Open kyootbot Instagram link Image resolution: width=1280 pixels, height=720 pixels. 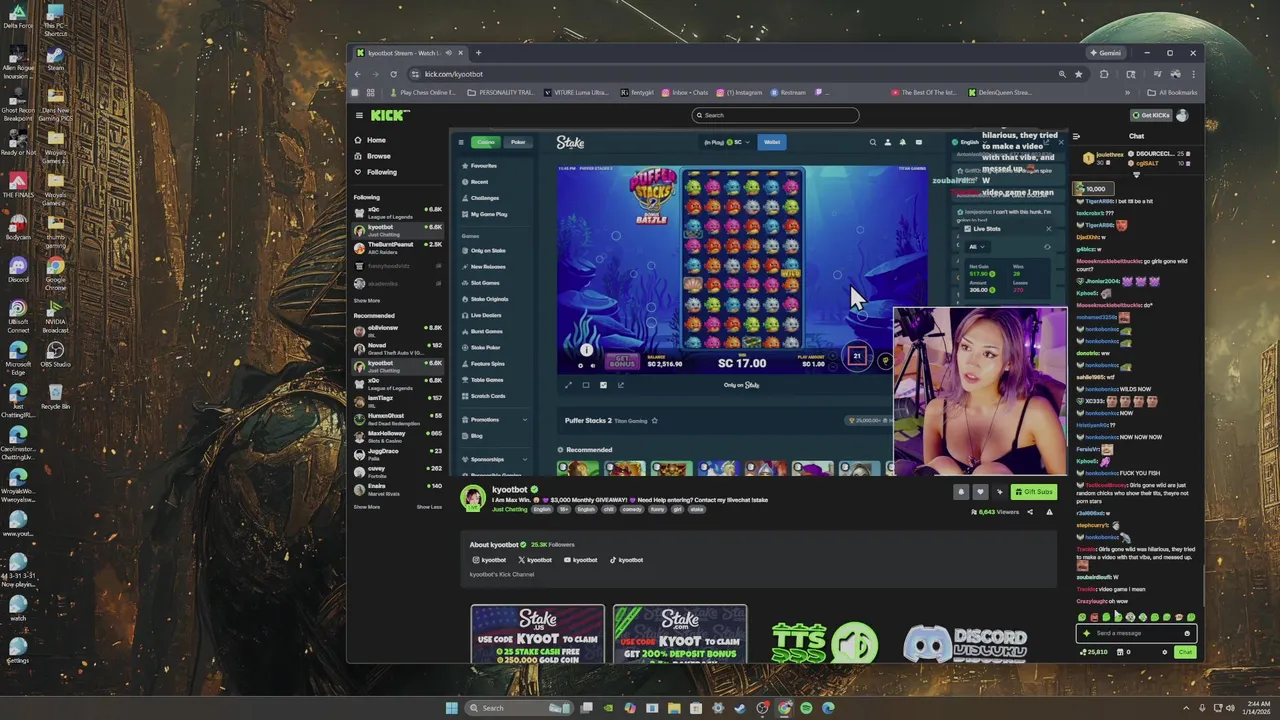coord(489,560)
